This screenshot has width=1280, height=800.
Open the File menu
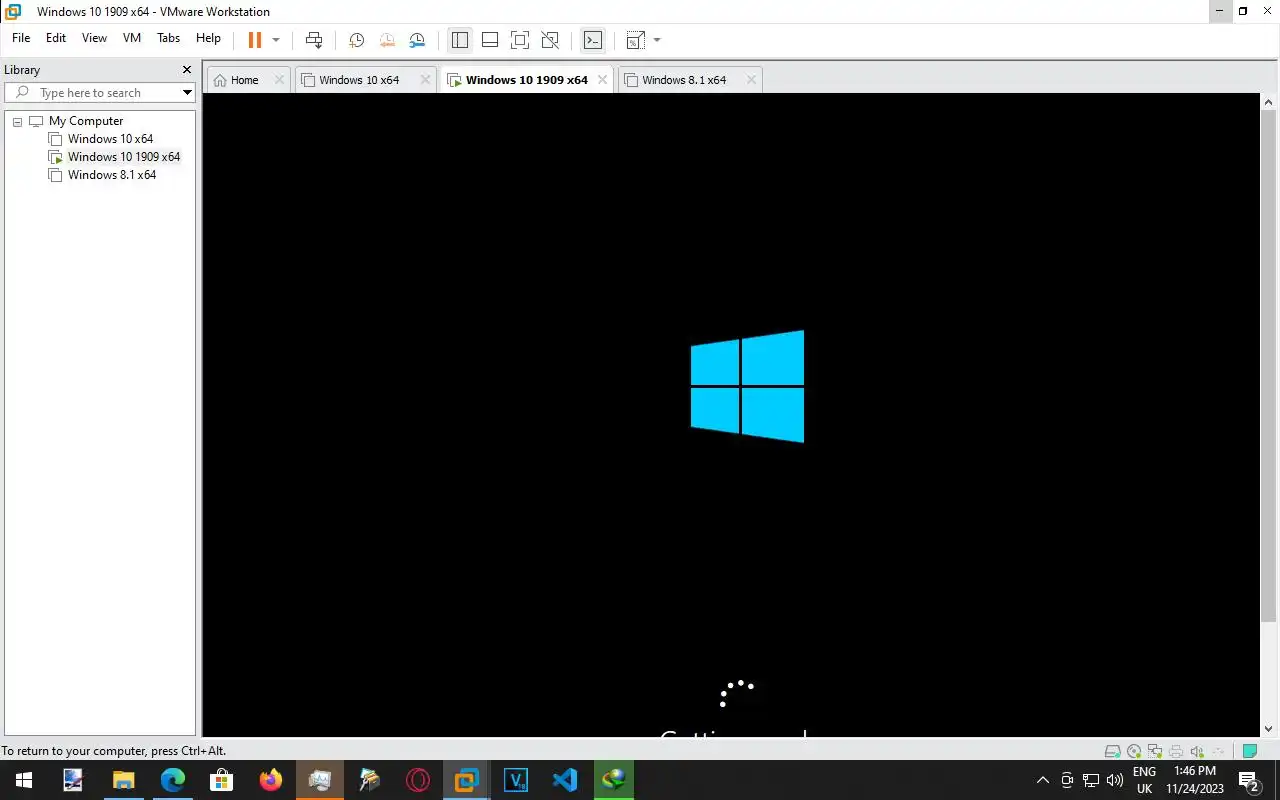tap(21, 38)
